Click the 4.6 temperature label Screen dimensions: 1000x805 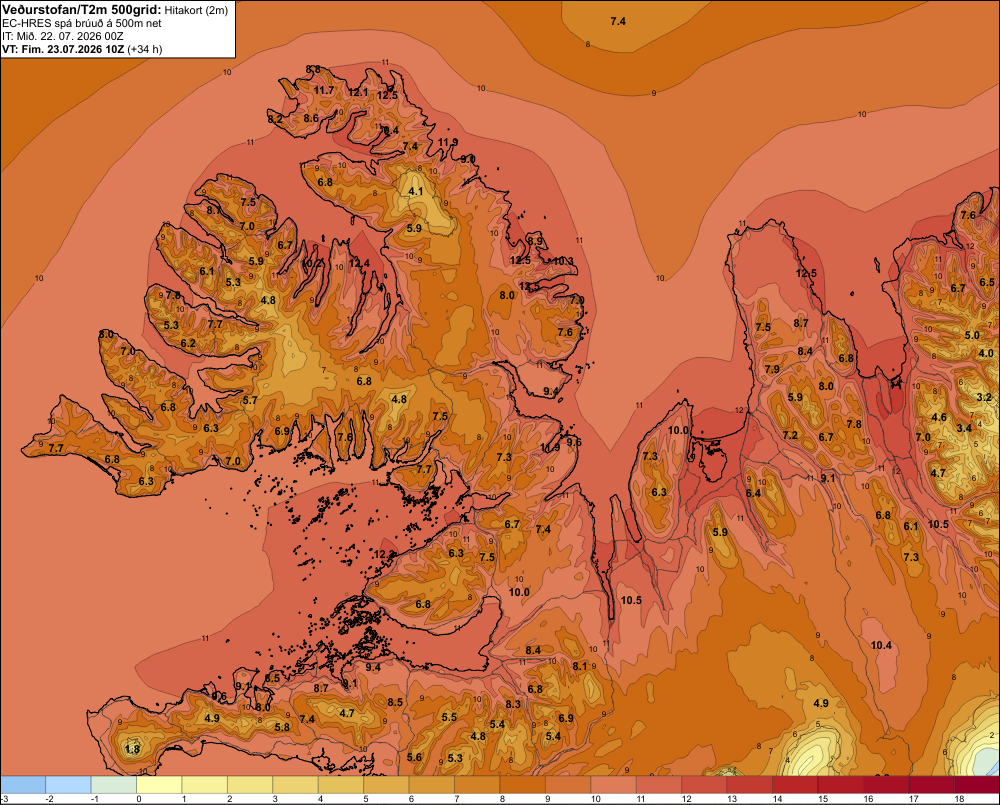(939, 418)
